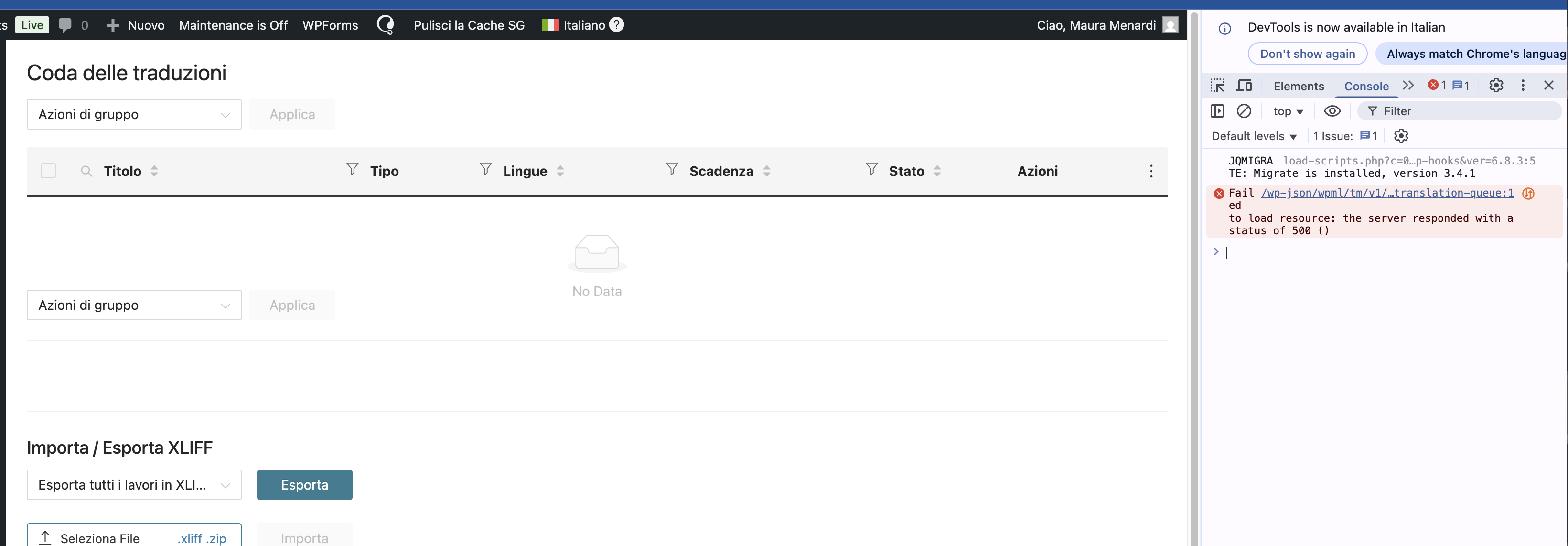This screenshot has height=546, width=1568.
Task: Click the Esporta button
Action: pos(304,485)
